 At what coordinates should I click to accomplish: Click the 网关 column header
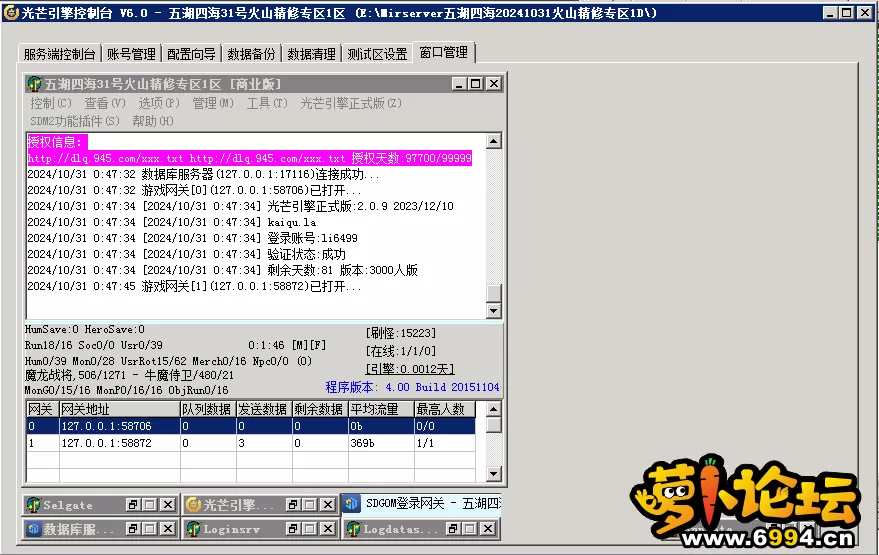(x=43, y=409)
